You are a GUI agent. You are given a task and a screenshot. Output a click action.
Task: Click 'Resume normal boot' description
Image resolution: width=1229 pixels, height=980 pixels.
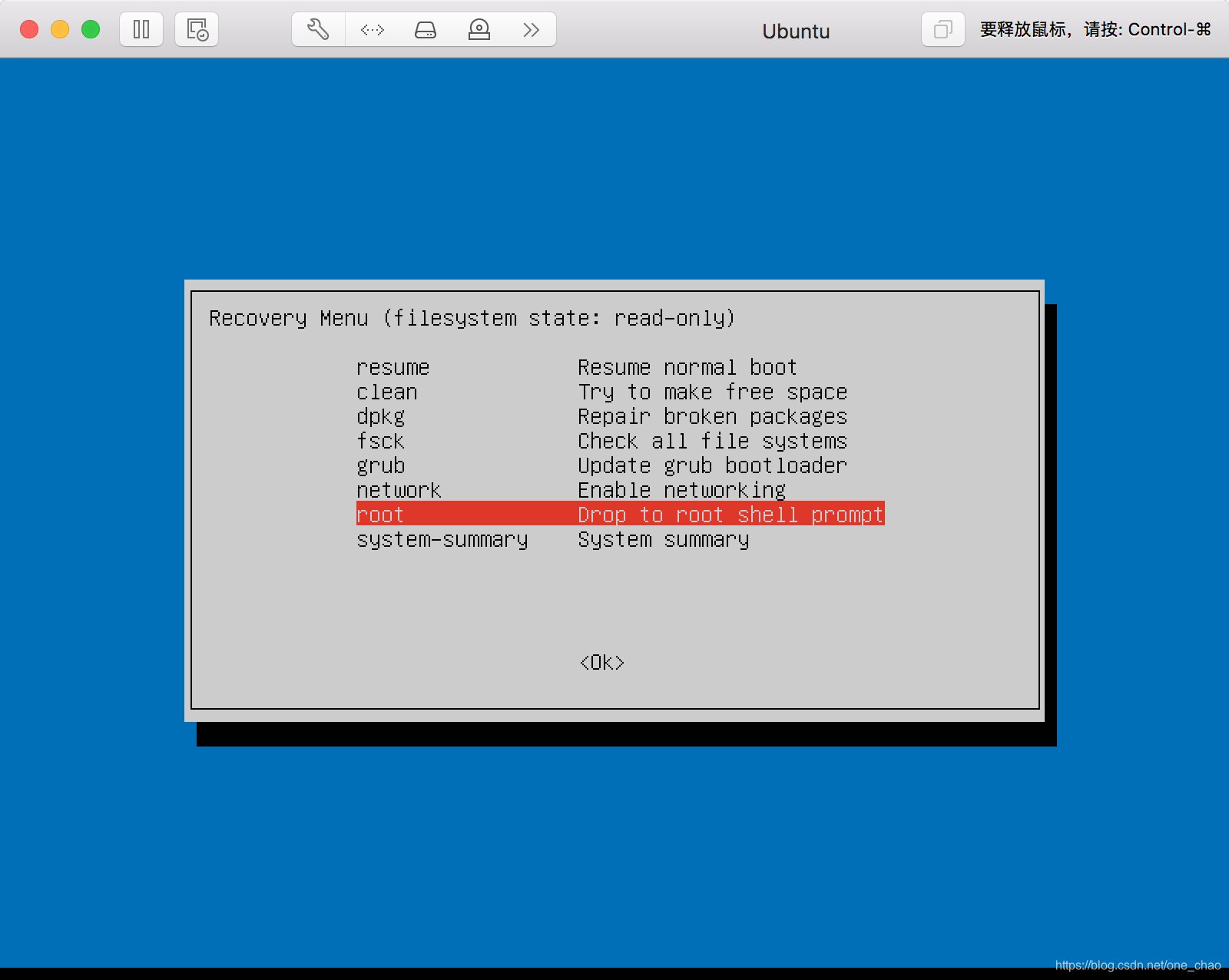(x=687, y=368)
